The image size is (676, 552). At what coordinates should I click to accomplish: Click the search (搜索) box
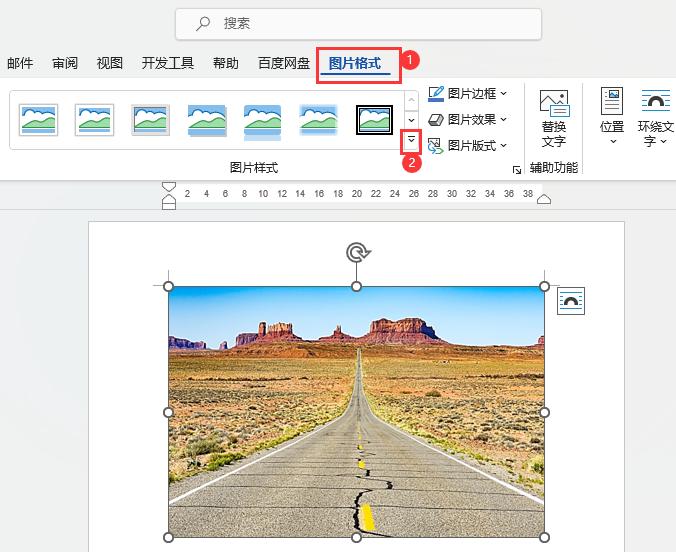(x=358, y=24)
